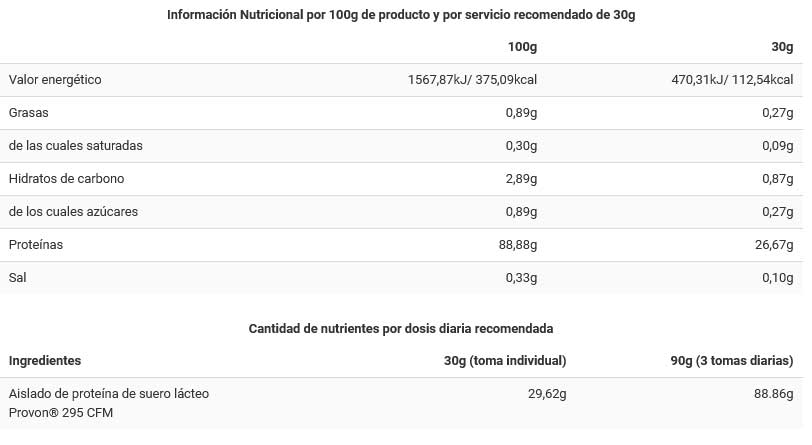
Task: Click the de las cuales saturadas label
Action: pyautogui.click(x=75, y=146)
